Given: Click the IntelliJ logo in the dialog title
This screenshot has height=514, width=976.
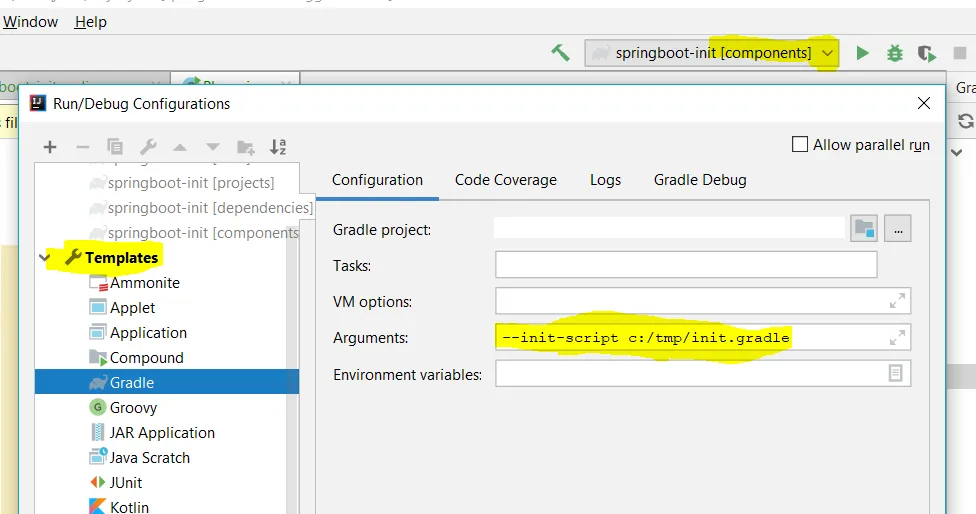Looking at the screenshot, I should pos(38,103).
